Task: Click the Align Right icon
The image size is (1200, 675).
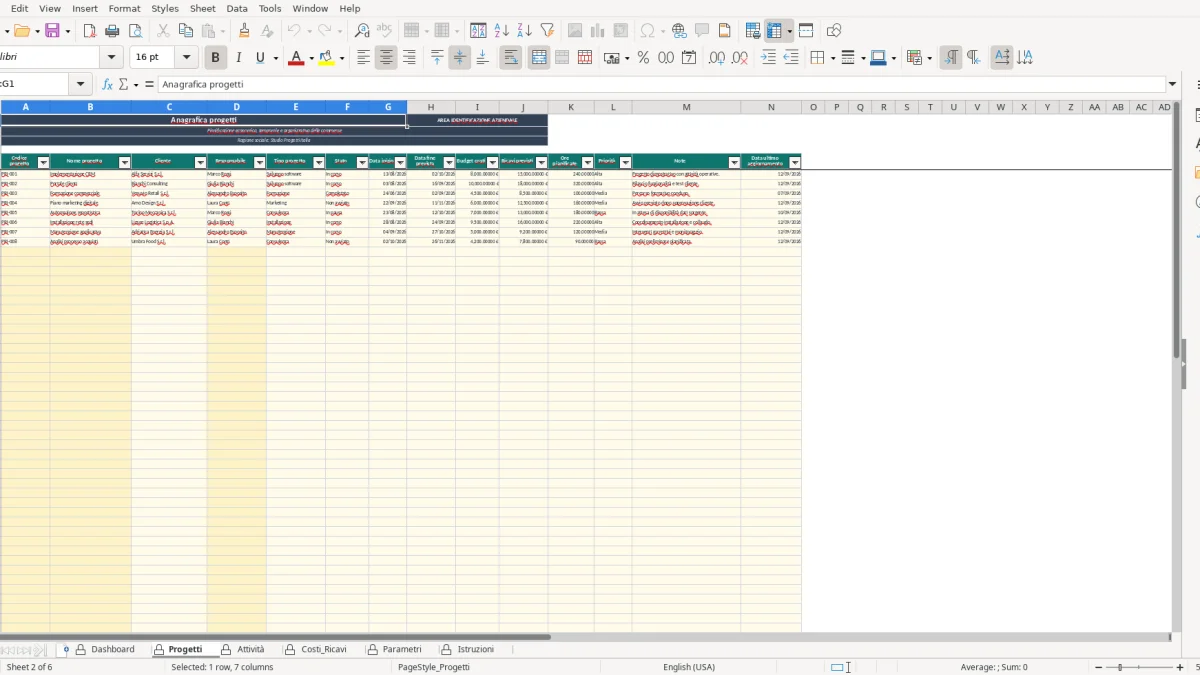Action: 409,58
